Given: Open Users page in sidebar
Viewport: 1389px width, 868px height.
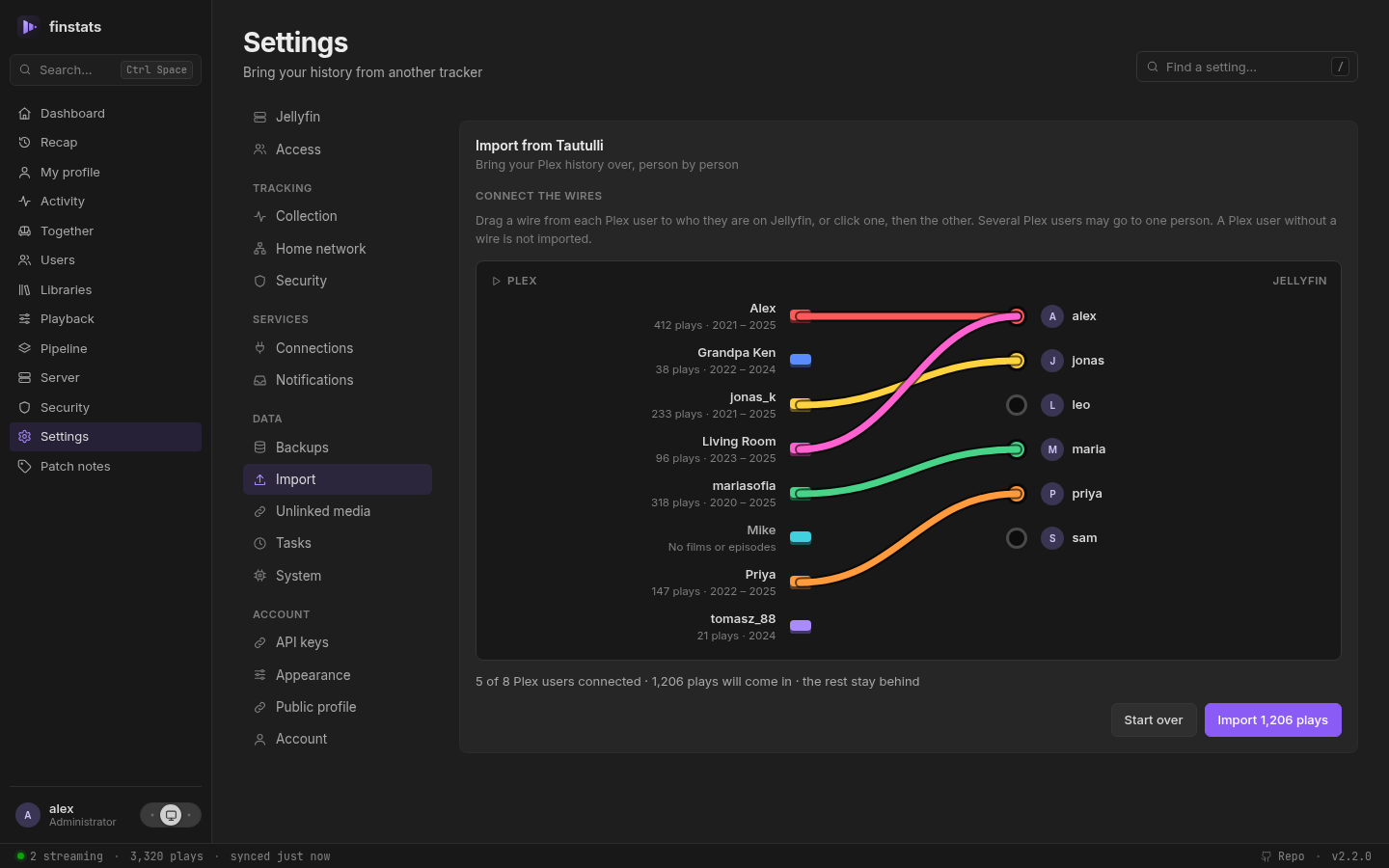Looking at the screenshot, I should click(106, 260).
